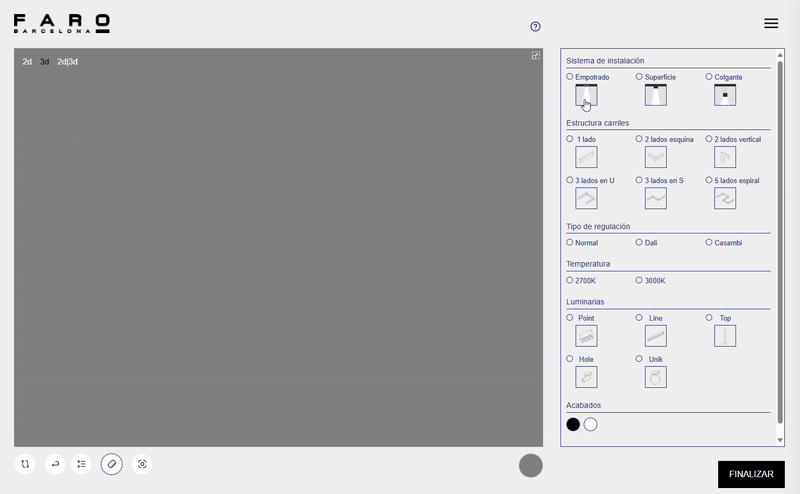Viewport: 800px width, 494px height.
Task: Choose the 3000K temperature radio button
Action: 640,280
